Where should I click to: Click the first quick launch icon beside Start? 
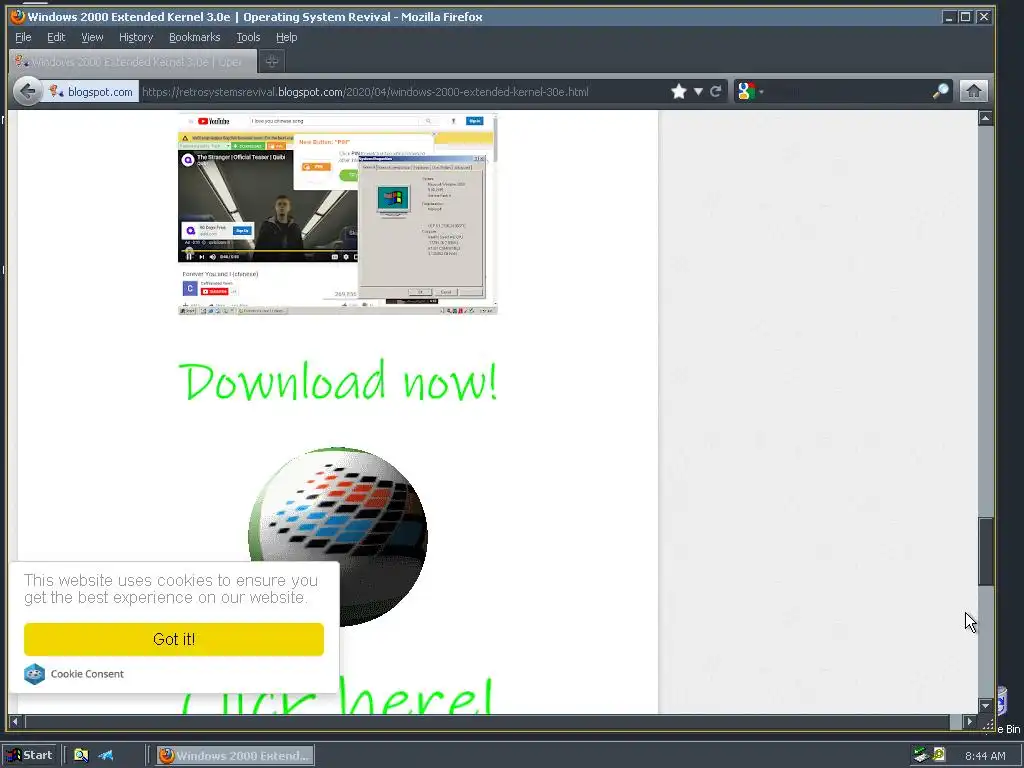pos(81,755)
